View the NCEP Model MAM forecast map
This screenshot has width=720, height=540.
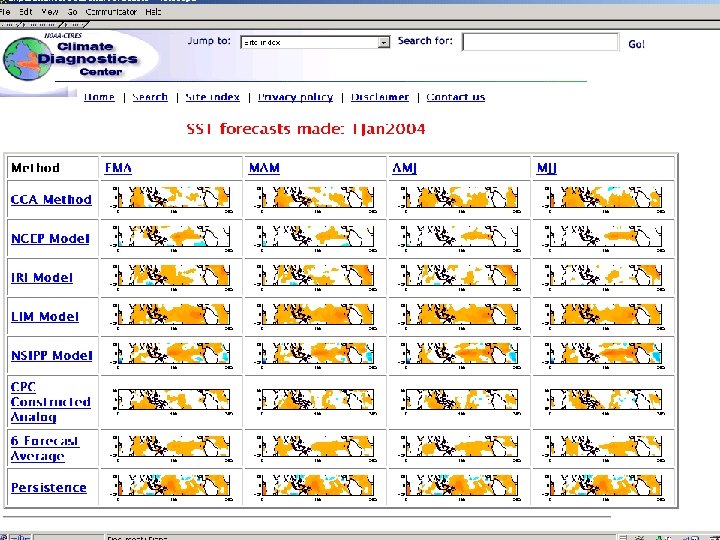(315, 238)
